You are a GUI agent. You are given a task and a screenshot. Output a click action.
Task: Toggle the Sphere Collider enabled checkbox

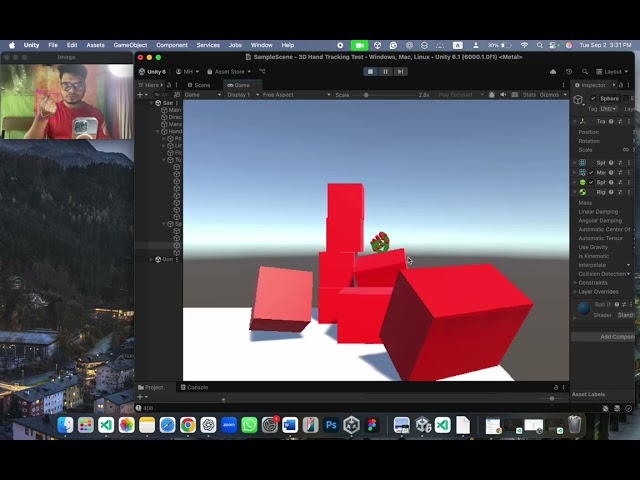tap(591, 182)
